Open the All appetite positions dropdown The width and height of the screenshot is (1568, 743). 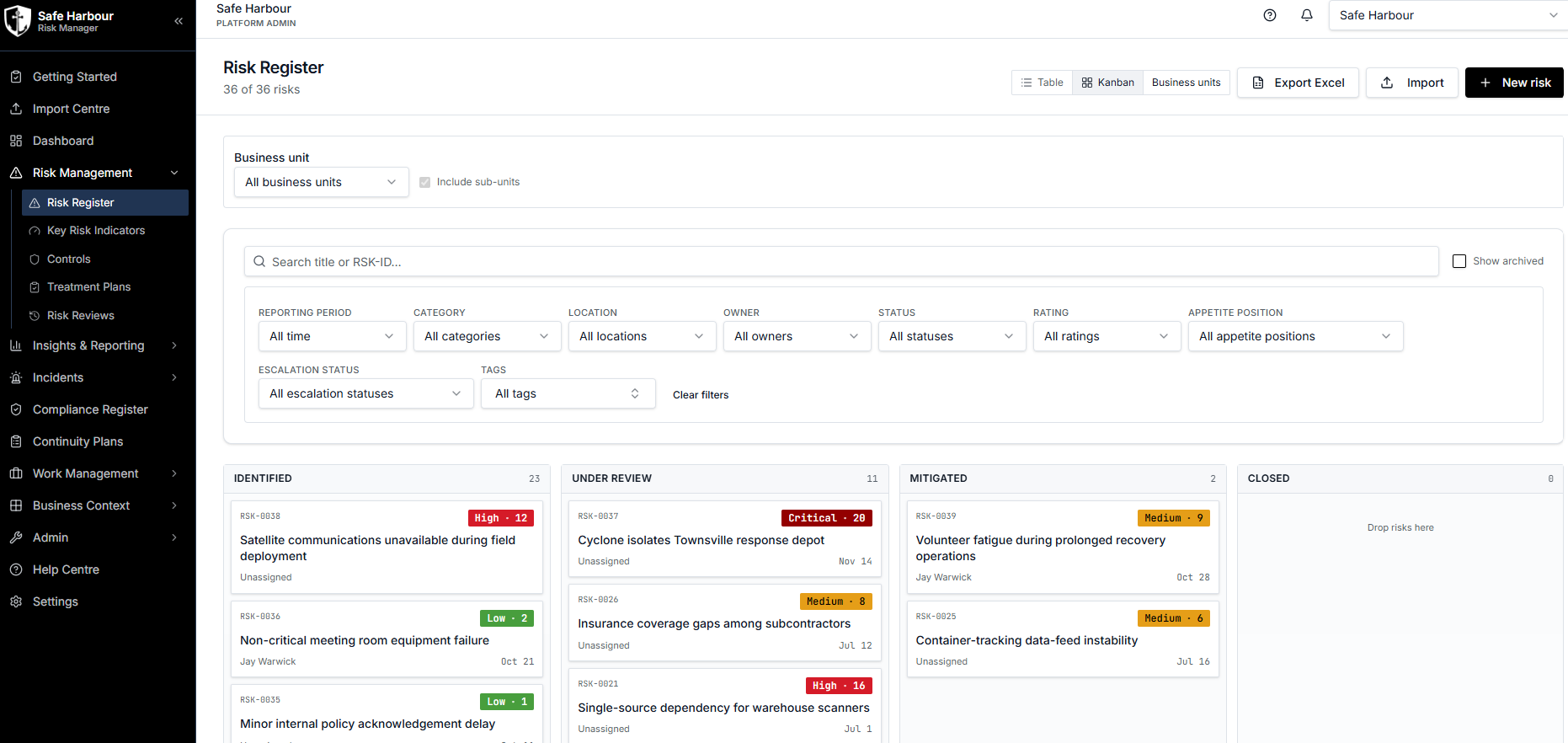(1295, 336)
